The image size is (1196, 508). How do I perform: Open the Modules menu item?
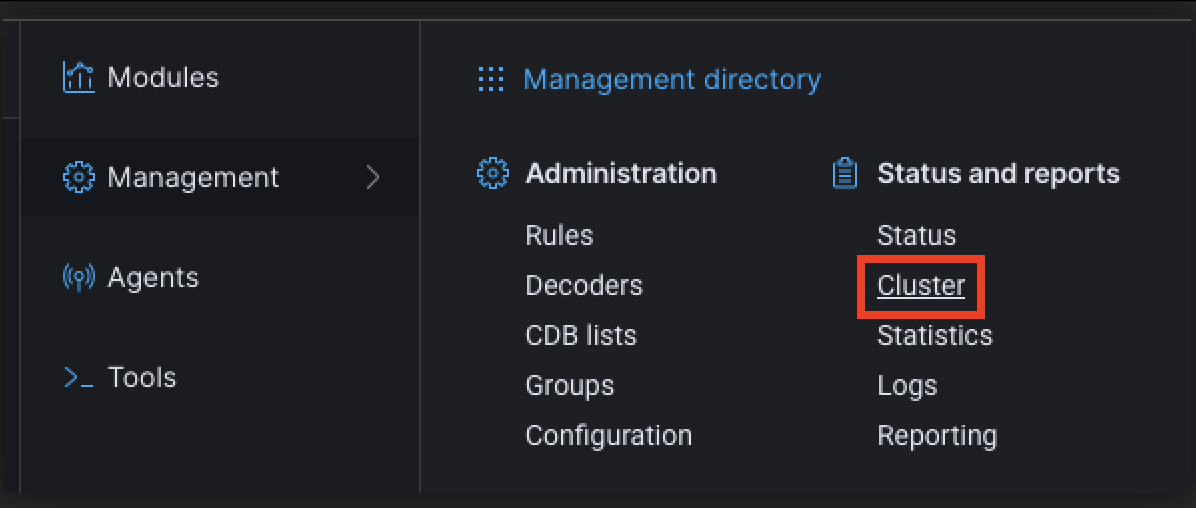click(x=163, y=77)
